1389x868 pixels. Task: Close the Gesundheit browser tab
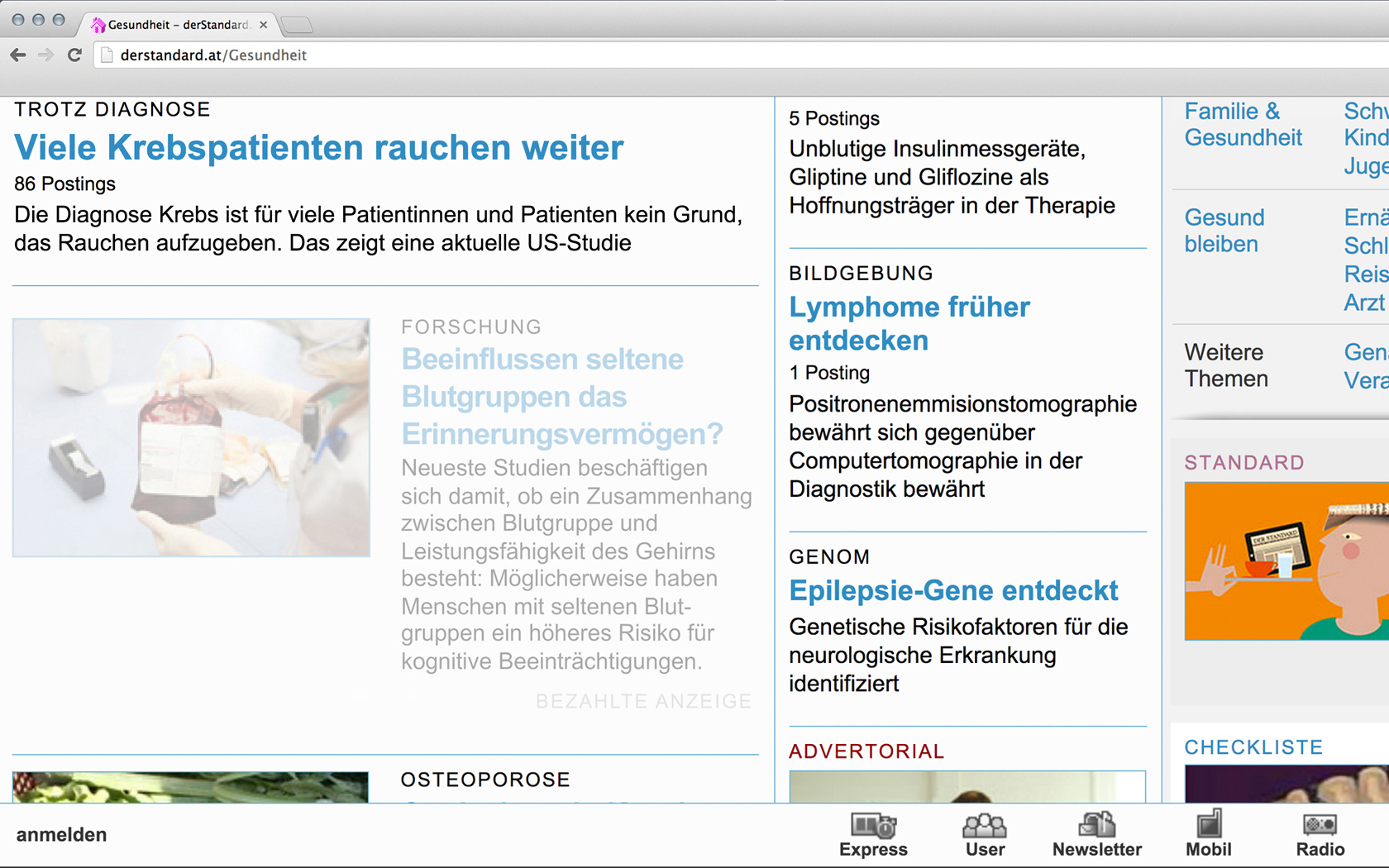tap(263, 25)
